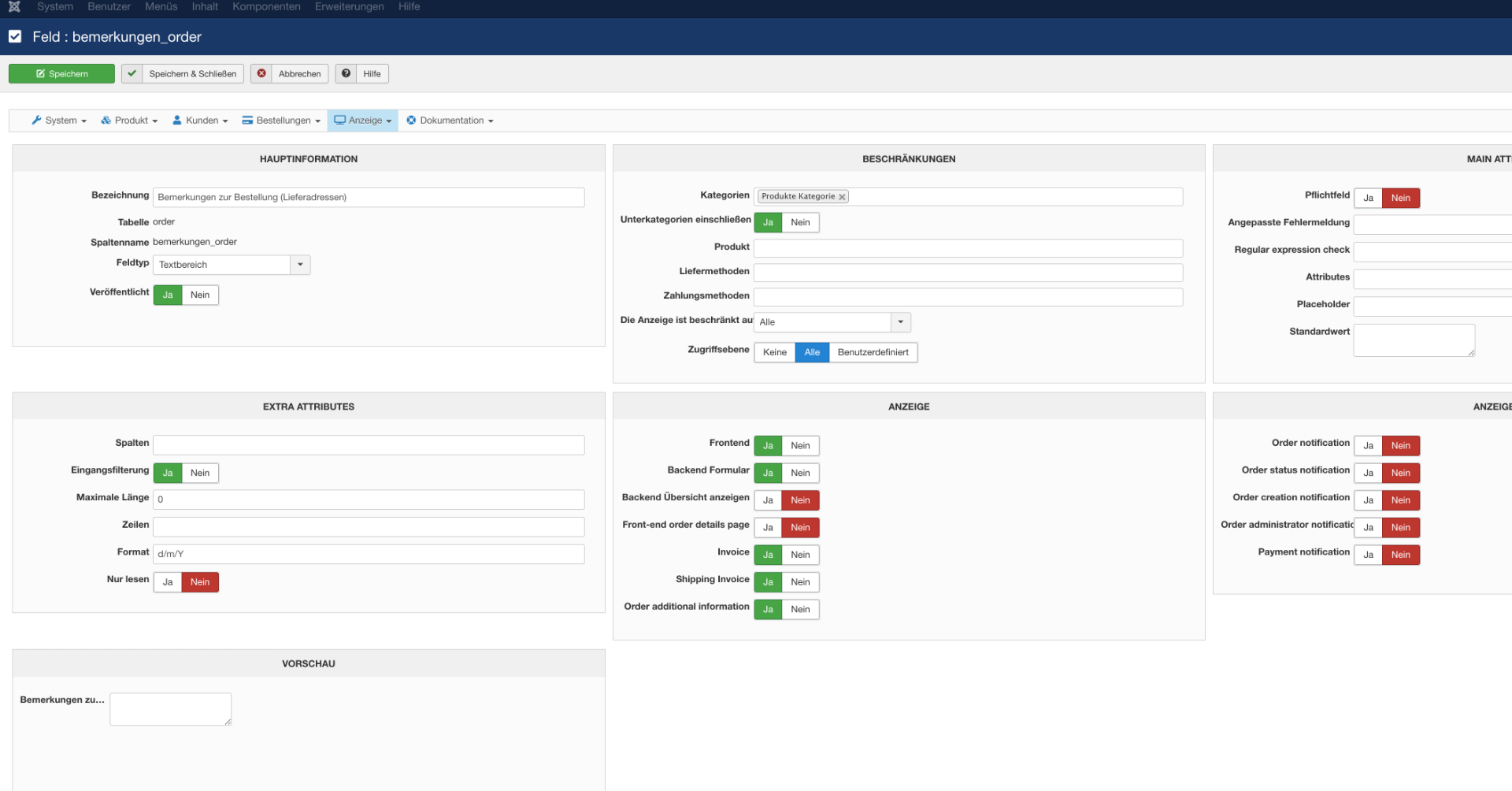Open the Inhalt menu
Image resolution: width=1512 pixels, height=791 pixels.
click(205, 6)
